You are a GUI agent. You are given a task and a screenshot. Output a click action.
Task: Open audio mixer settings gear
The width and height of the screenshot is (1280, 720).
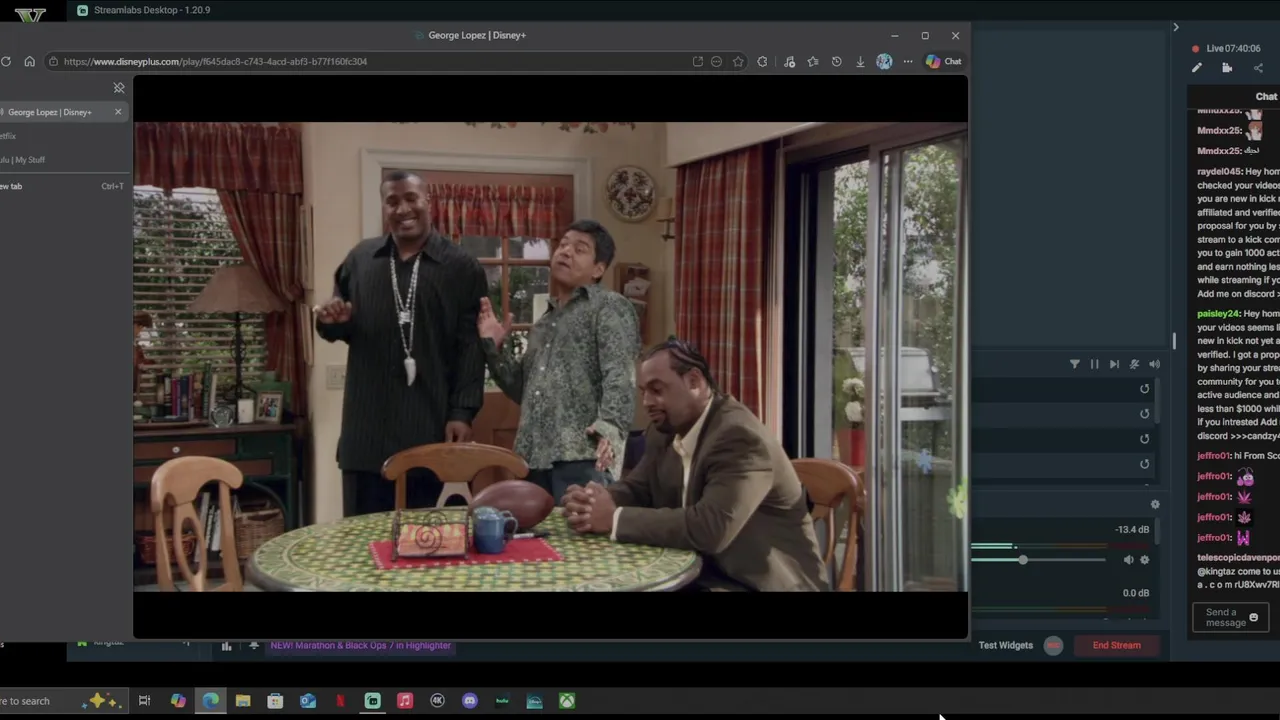tap(1155, 504)
